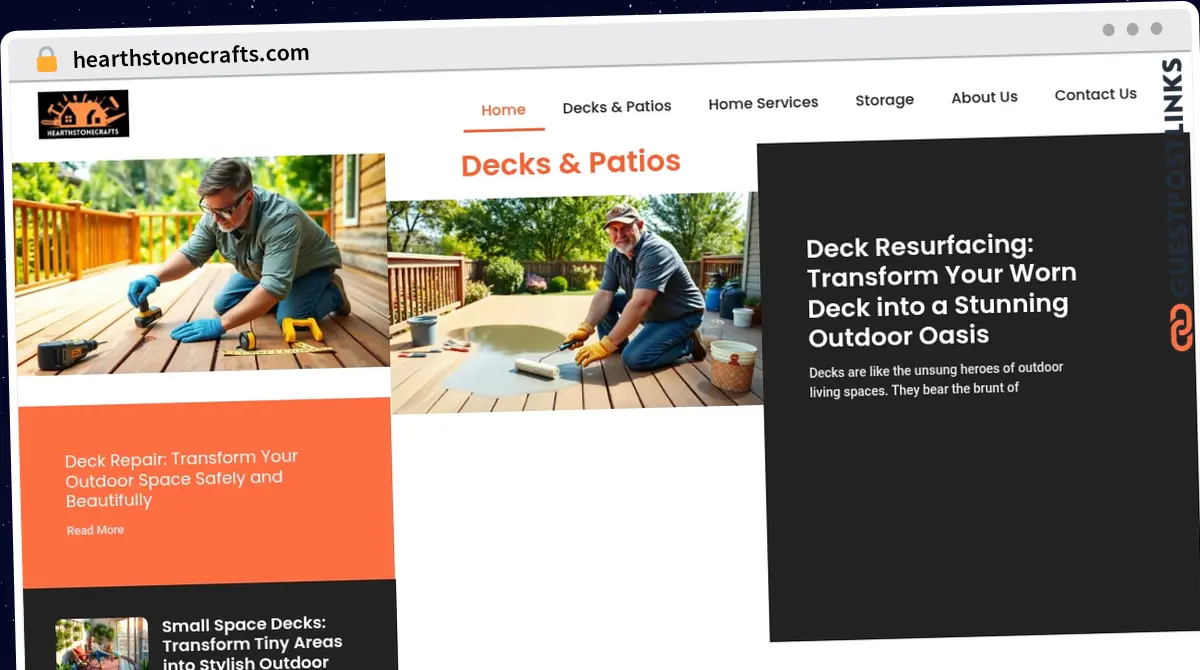Image resolution: width=1200 pixels, height=670 pixels.
Task: Click the excerpt 'Decks are like the unsung heroes'
Action: click(x=936, y=379)
